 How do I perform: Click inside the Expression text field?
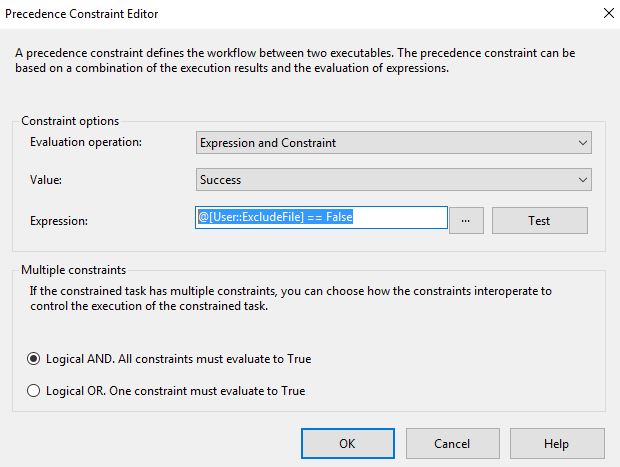[x=321, y=217]
